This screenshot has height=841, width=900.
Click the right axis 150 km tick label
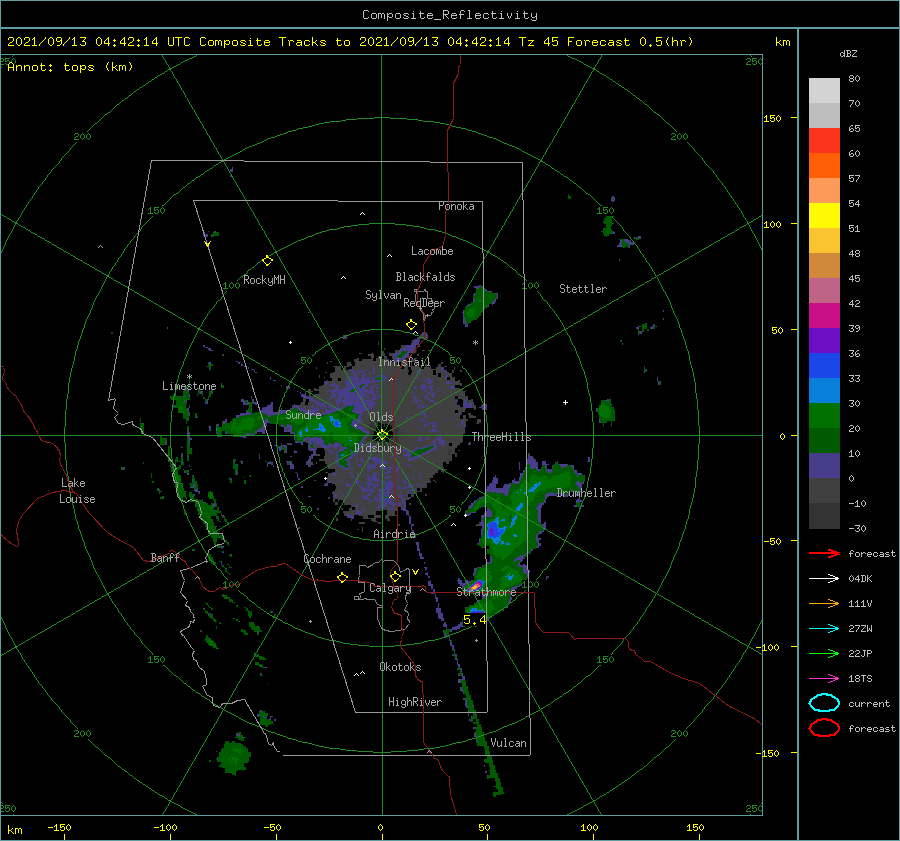(x=772, y=118)
